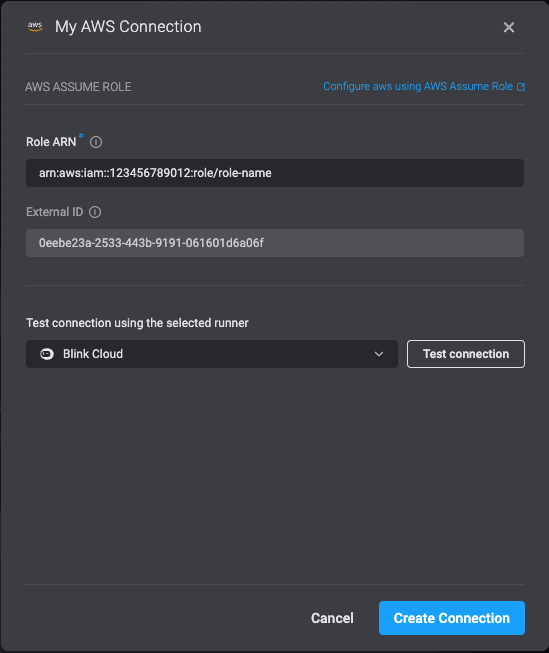Click the Role ARN info icon

tap(96, 142)
